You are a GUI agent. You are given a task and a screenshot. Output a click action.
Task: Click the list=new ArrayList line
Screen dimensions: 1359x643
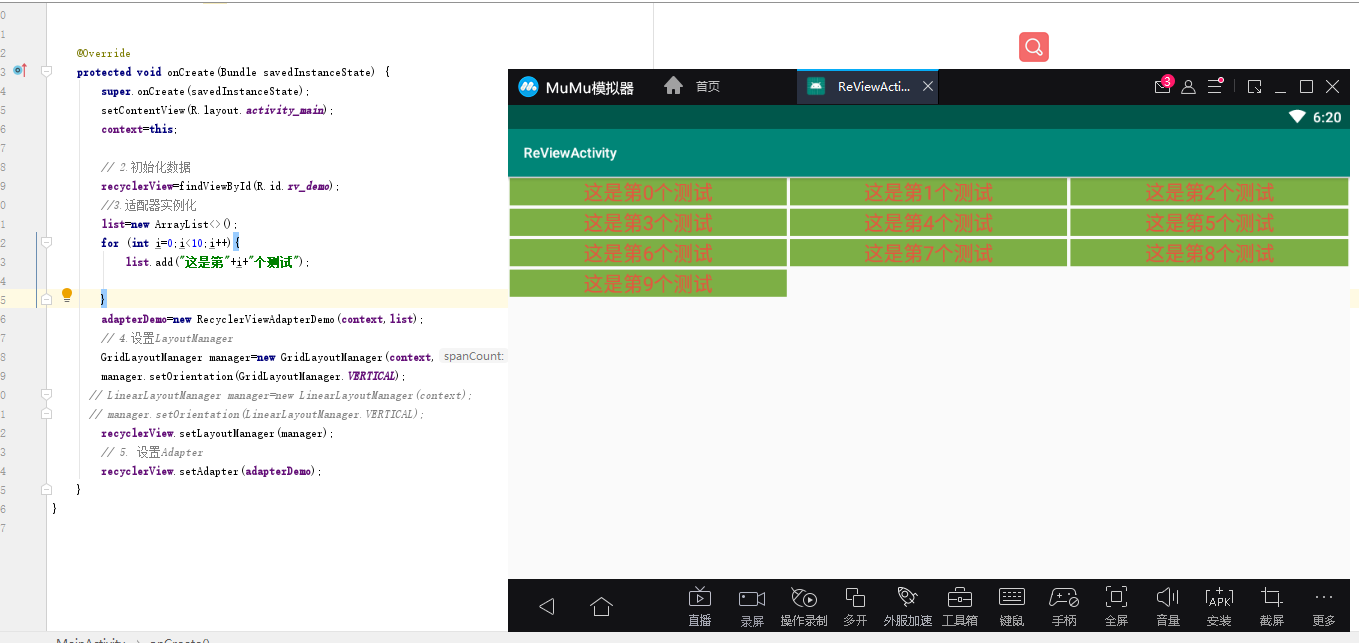[x=170, y=224]
